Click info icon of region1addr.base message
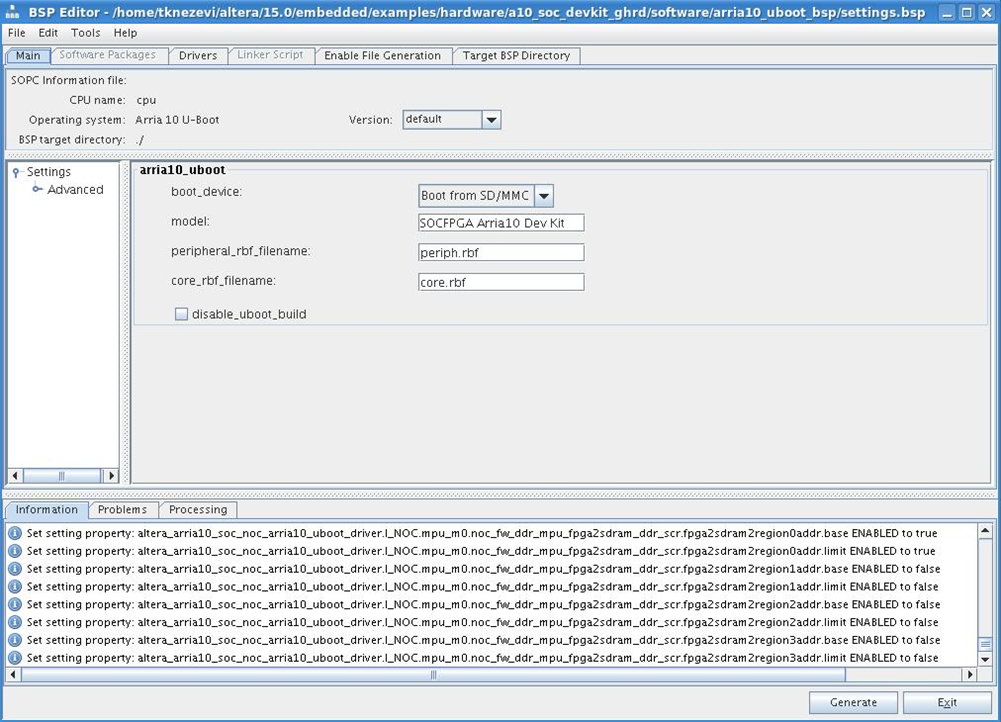The image size is (1001, 722). pyautogui.click(x=15, y=569)
